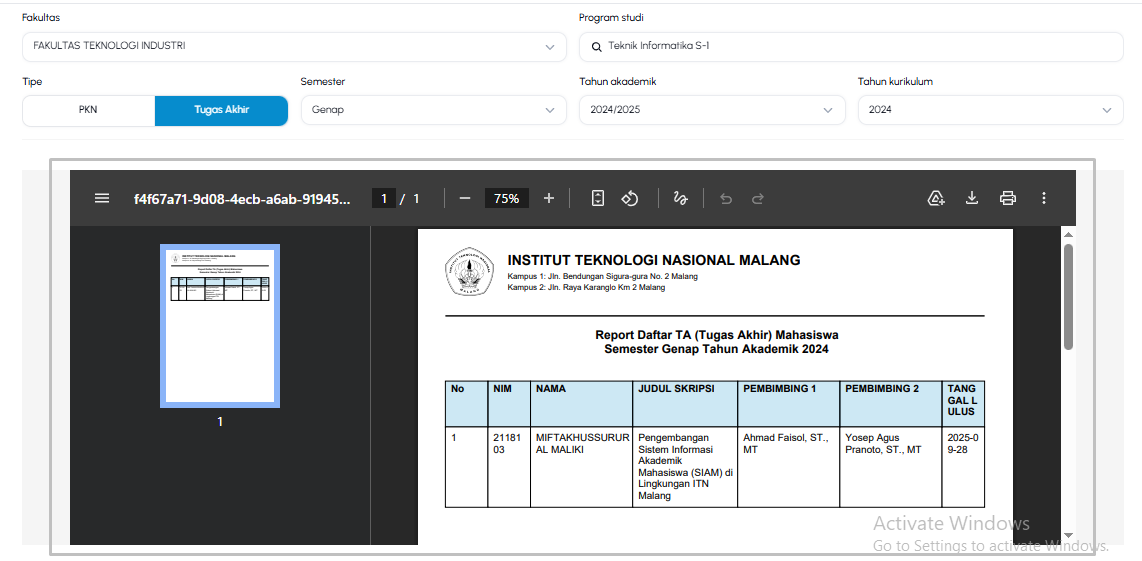Open the Tahun akademik 2024/2025 dropdown
The image size is (1142, 561).
712,110
